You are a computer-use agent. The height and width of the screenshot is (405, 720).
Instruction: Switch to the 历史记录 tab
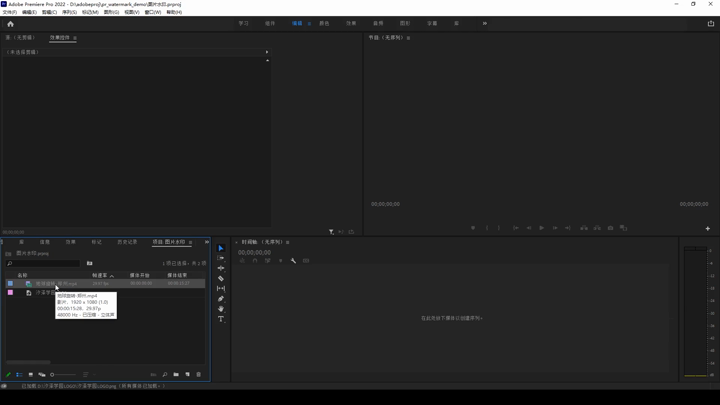[127, 242]
